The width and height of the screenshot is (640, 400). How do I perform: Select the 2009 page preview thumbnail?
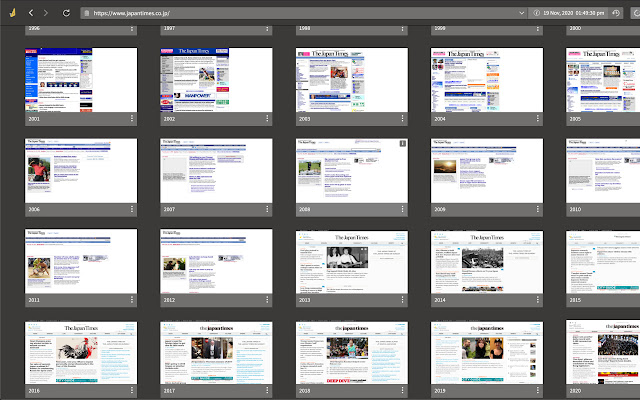coord(487,171)
